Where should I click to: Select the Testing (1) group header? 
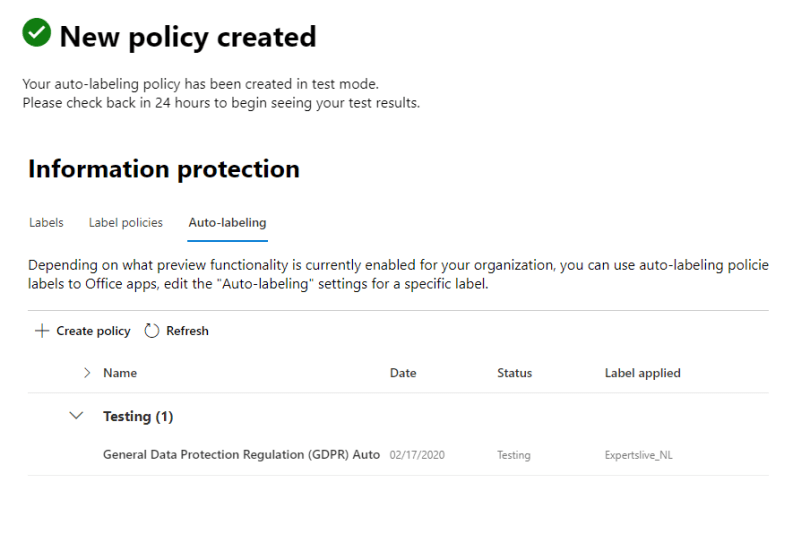click(138, 416)
